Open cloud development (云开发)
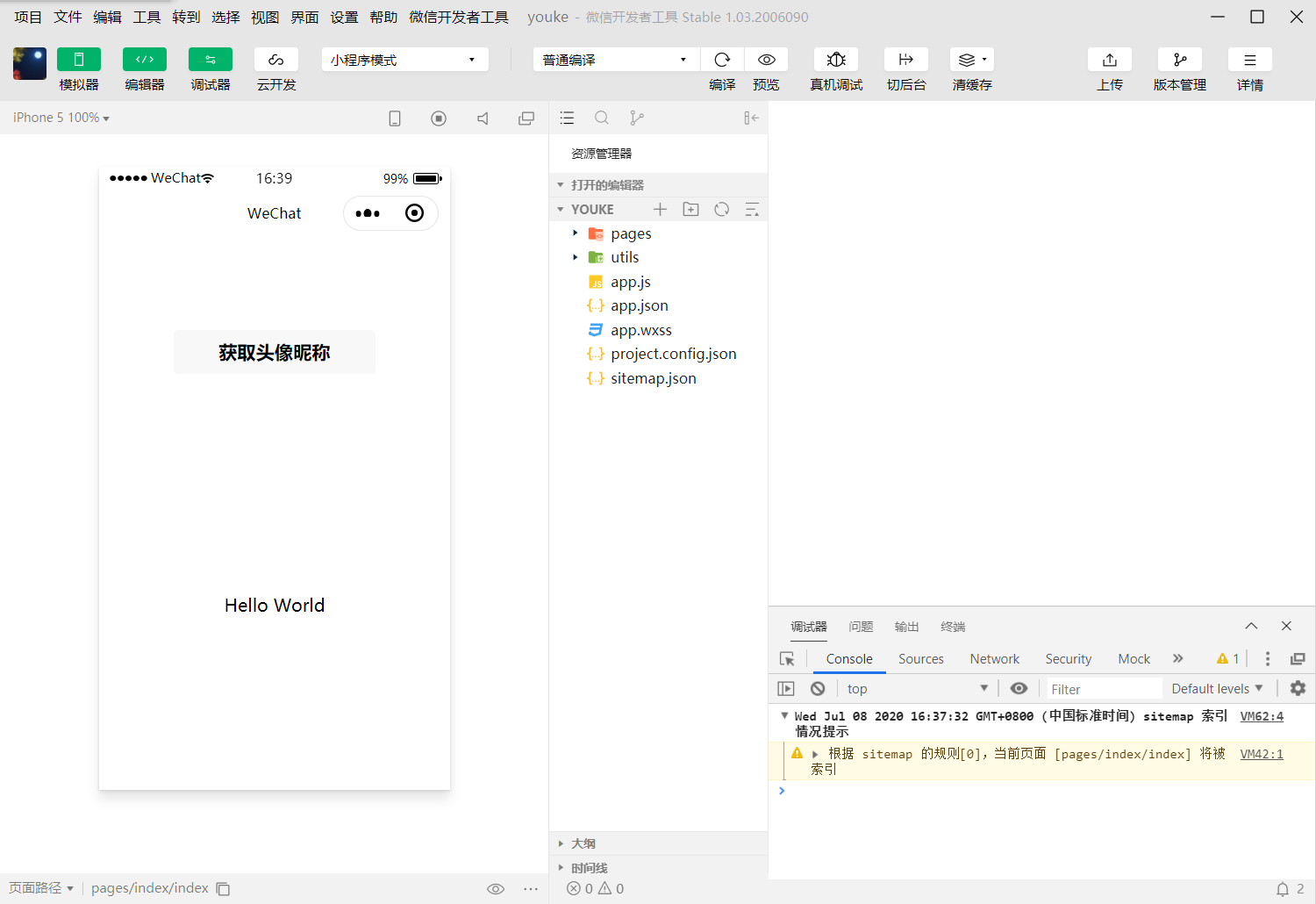The height and width of the screenshot is (904, 1316). (x=276, y=60)
